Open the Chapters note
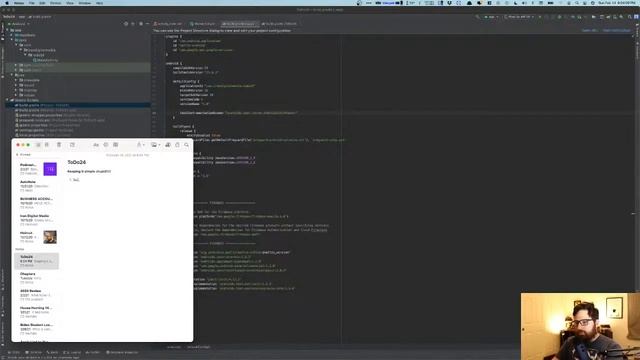The image size is (640, 360). 37,278
